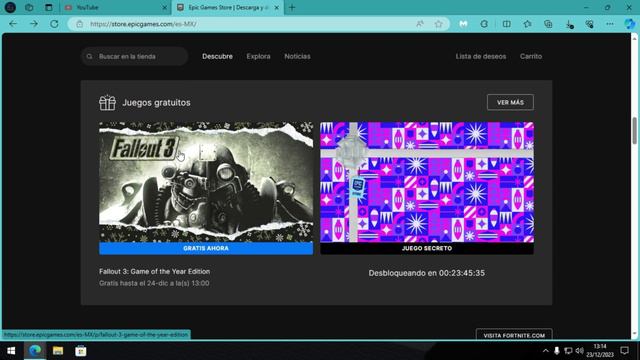Go back to the previous page
The width and height of the screenshot is (640, 360).
(x=13, y=24)
